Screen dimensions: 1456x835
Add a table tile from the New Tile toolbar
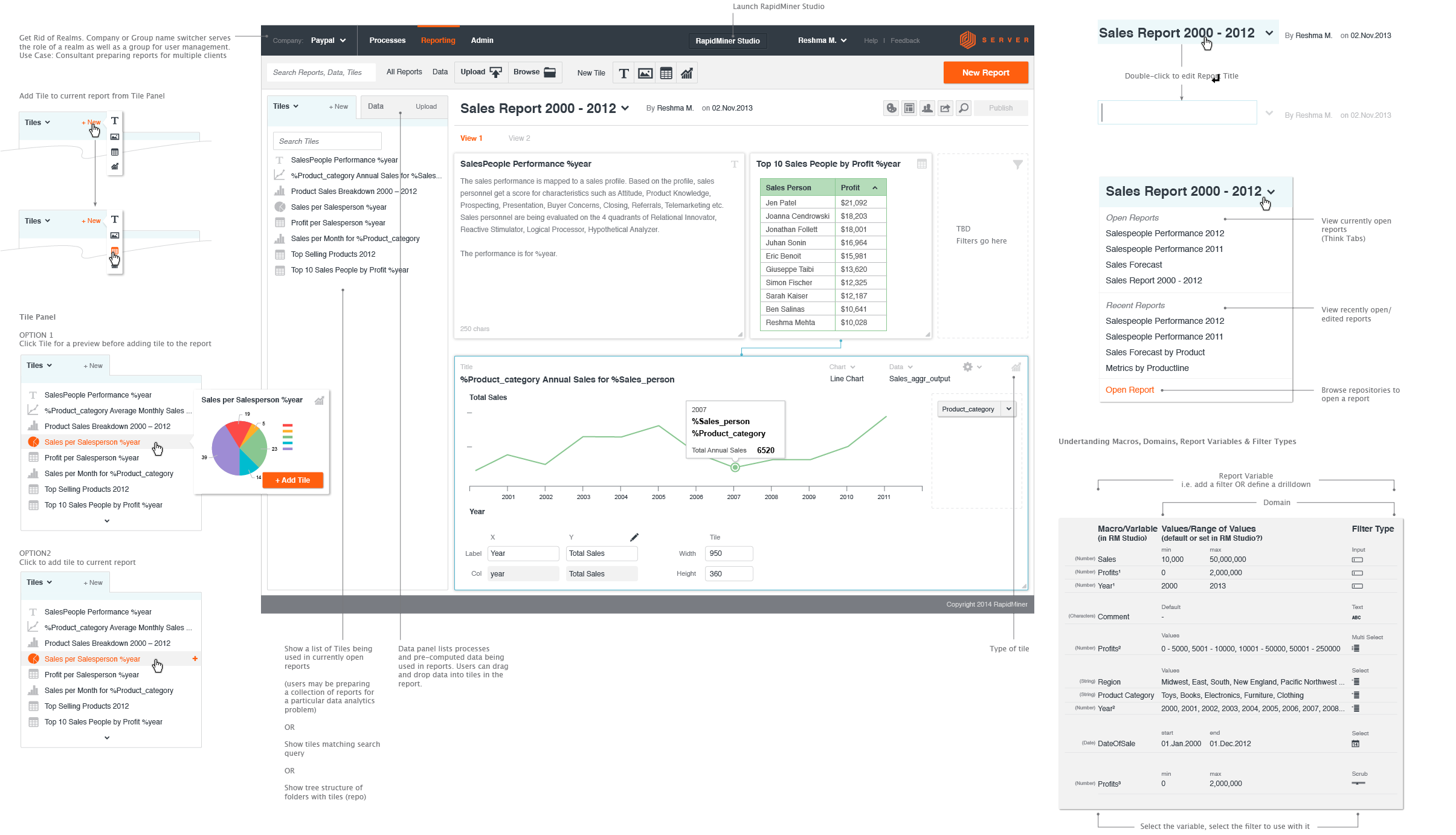[666, 73]
